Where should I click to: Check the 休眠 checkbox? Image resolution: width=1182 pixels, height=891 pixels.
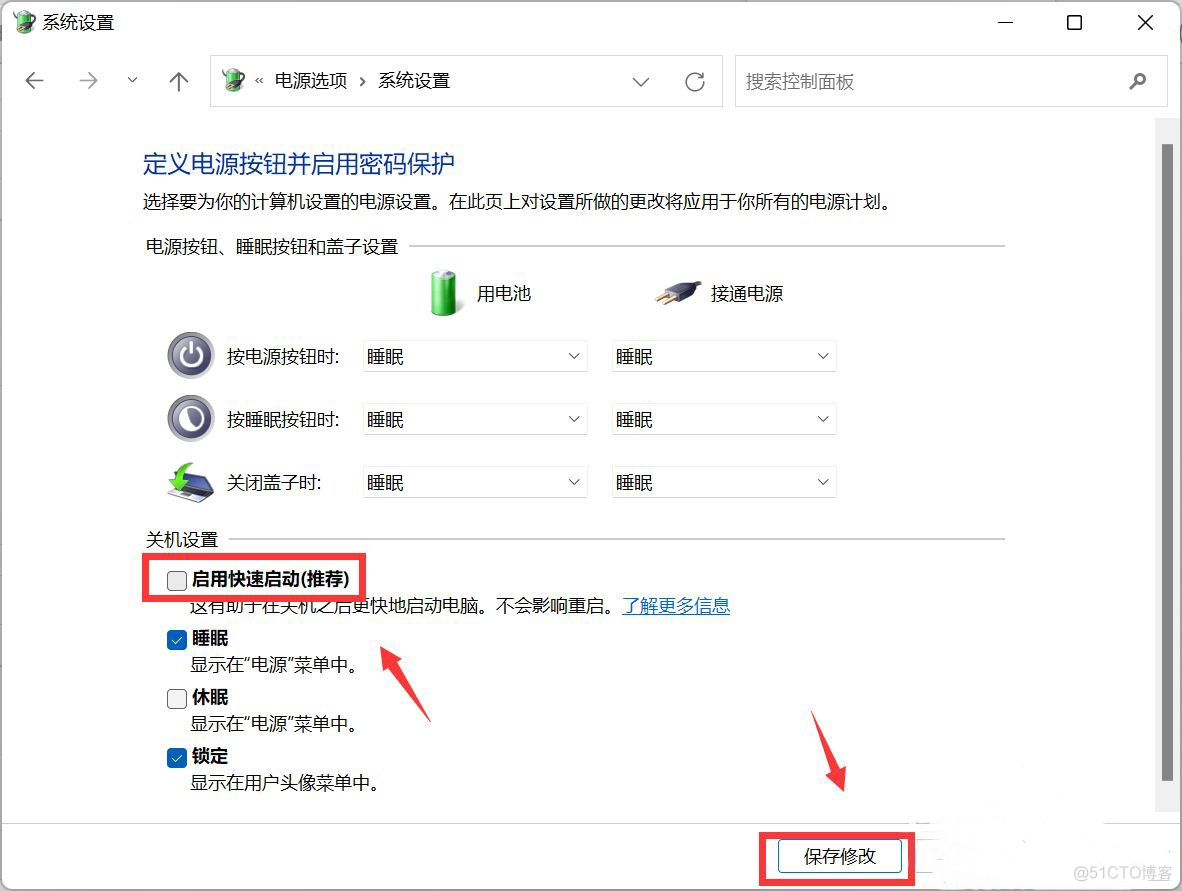click(x=176, y=698)
